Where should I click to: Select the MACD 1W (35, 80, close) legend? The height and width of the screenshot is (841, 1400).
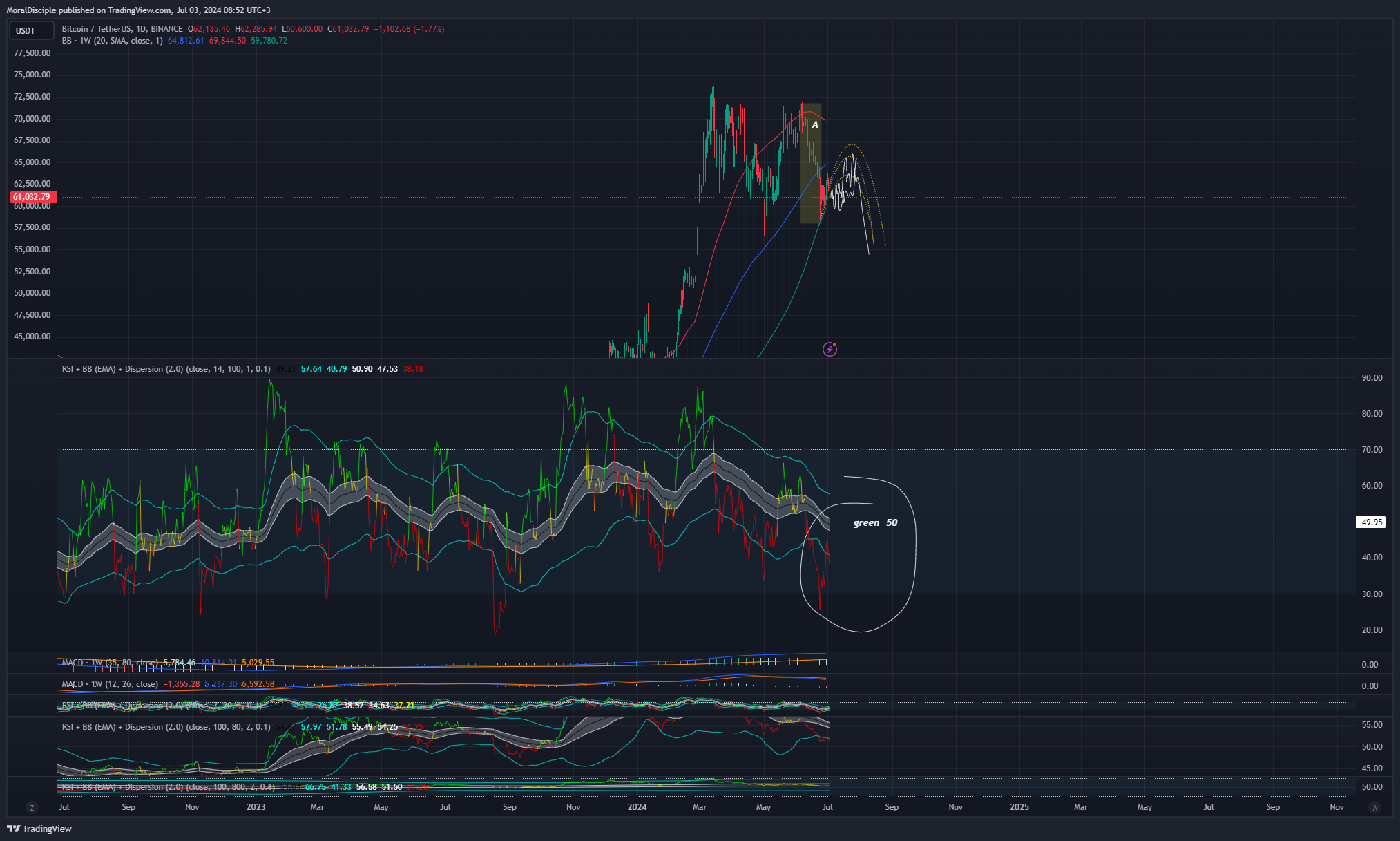[110, 663]
